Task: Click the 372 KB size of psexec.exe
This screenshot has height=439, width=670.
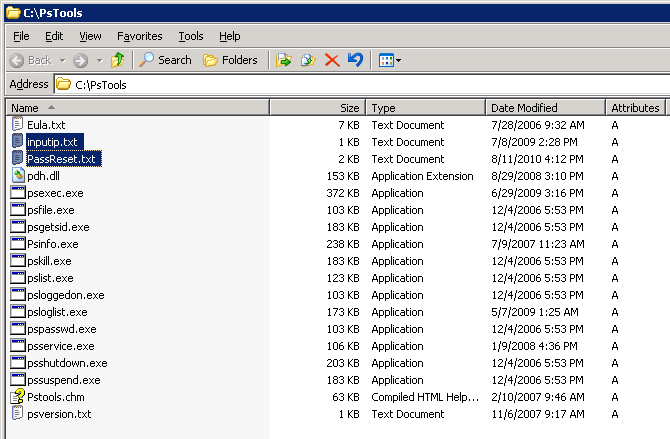Action: coord(343,193)
